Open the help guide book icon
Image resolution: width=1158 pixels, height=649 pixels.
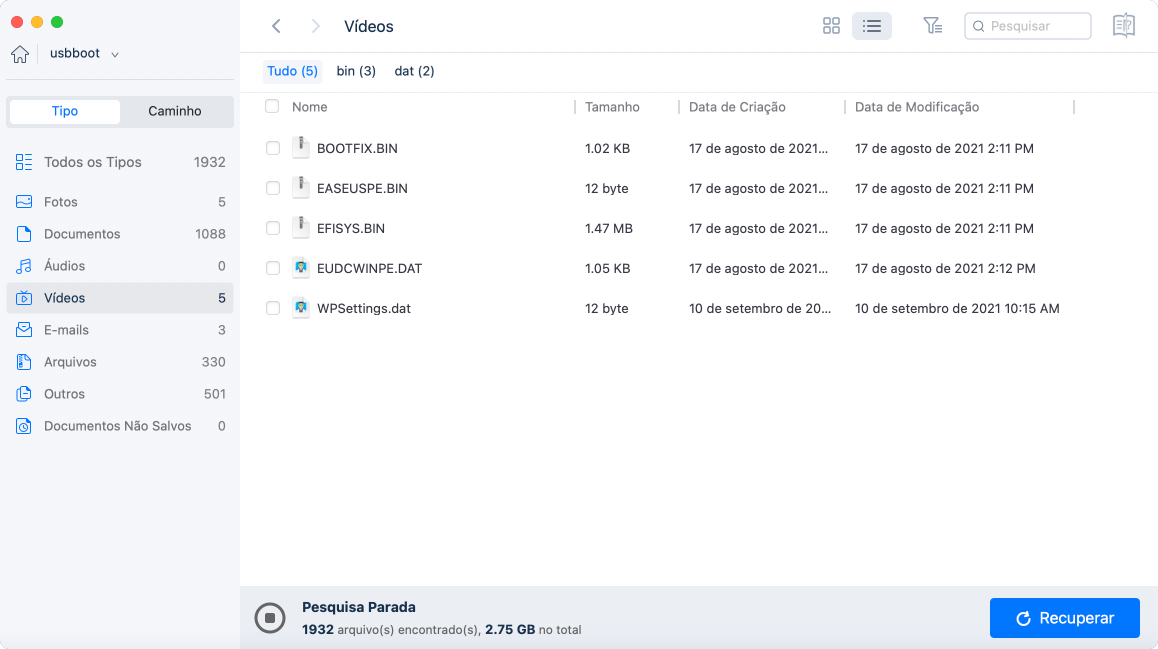[1123, 26]
